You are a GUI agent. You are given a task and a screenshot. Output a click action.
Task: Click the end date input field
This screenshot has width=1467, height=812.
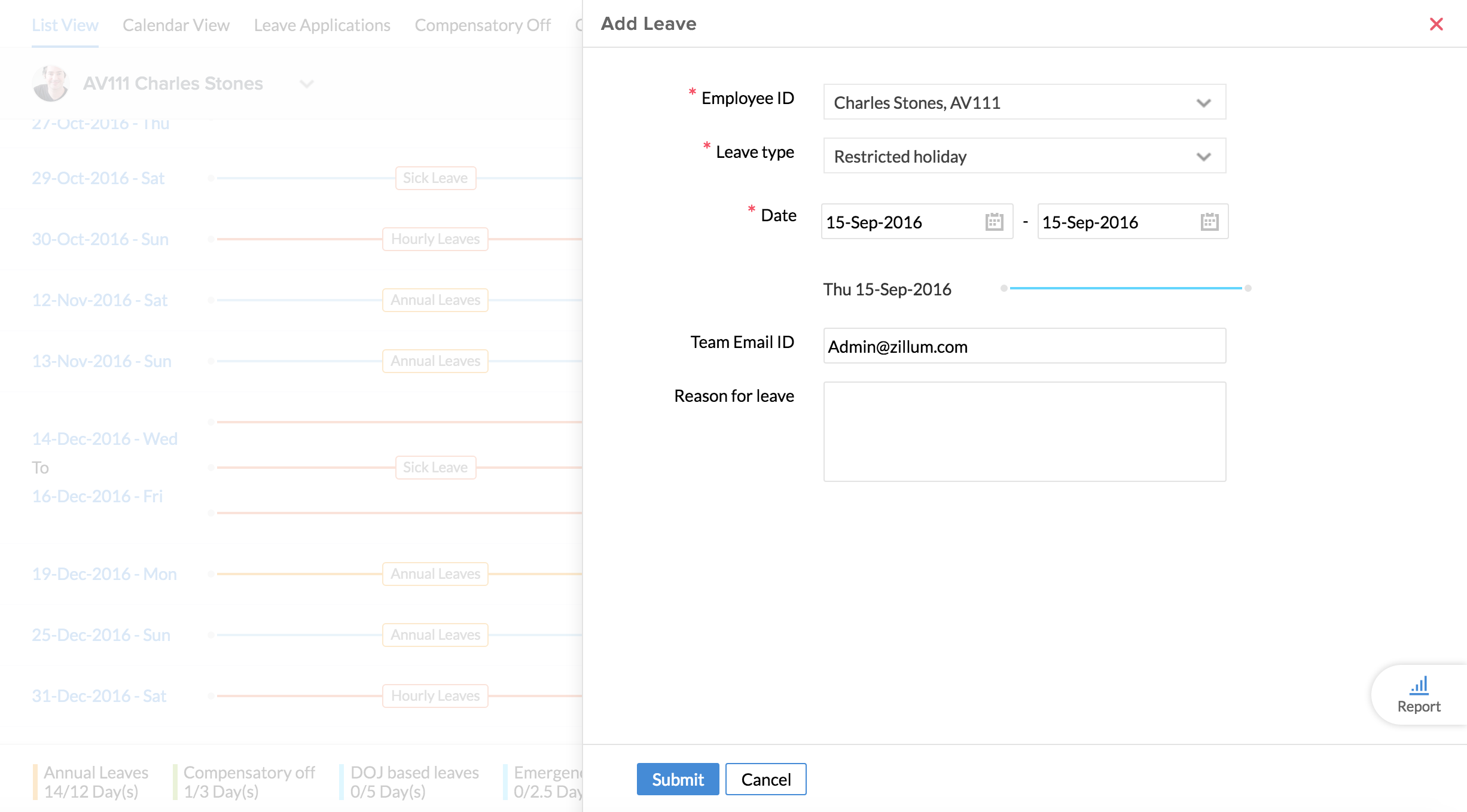tap(1116, 222)
